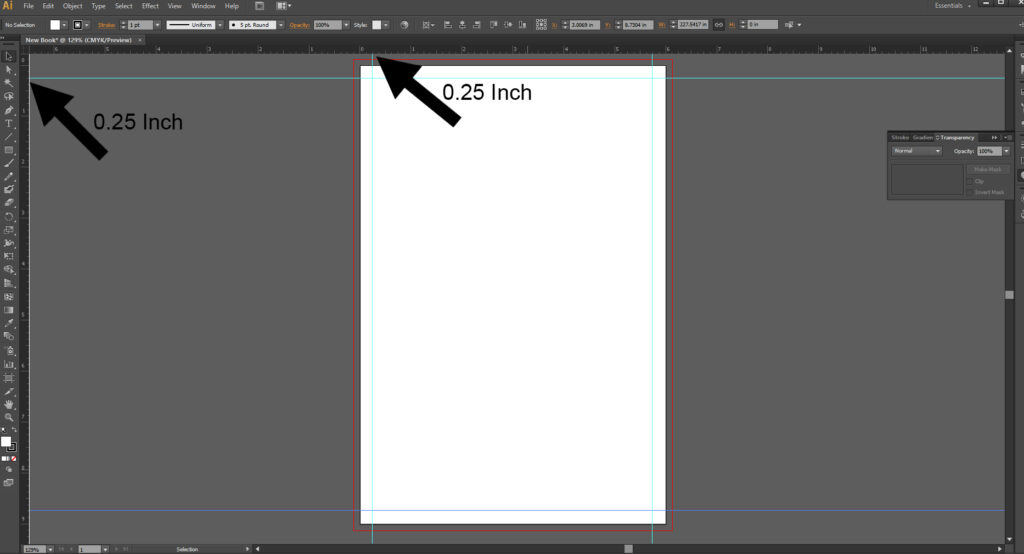This screenshot has width=1024, height=554.
Task: Pick the Lasso tool
Action: coord(8,96)
